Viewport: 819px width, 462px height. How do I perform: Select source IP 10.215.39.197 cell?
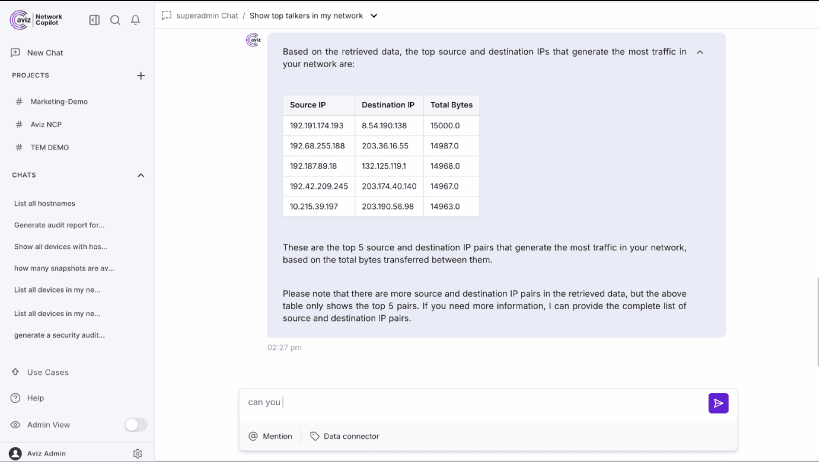[x=319, y=207]
